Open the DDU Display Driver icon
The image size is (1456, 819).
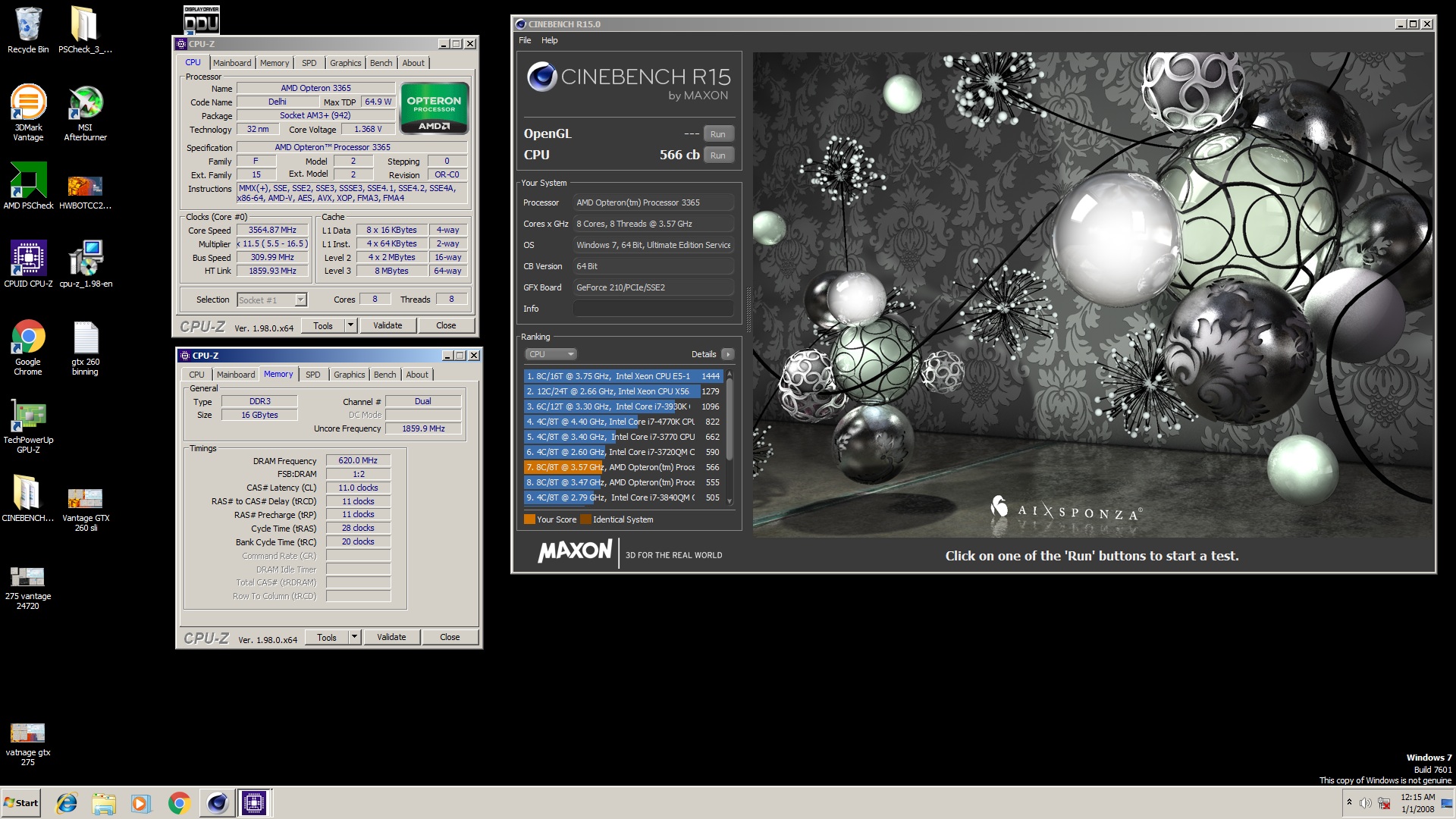point(201,19)
